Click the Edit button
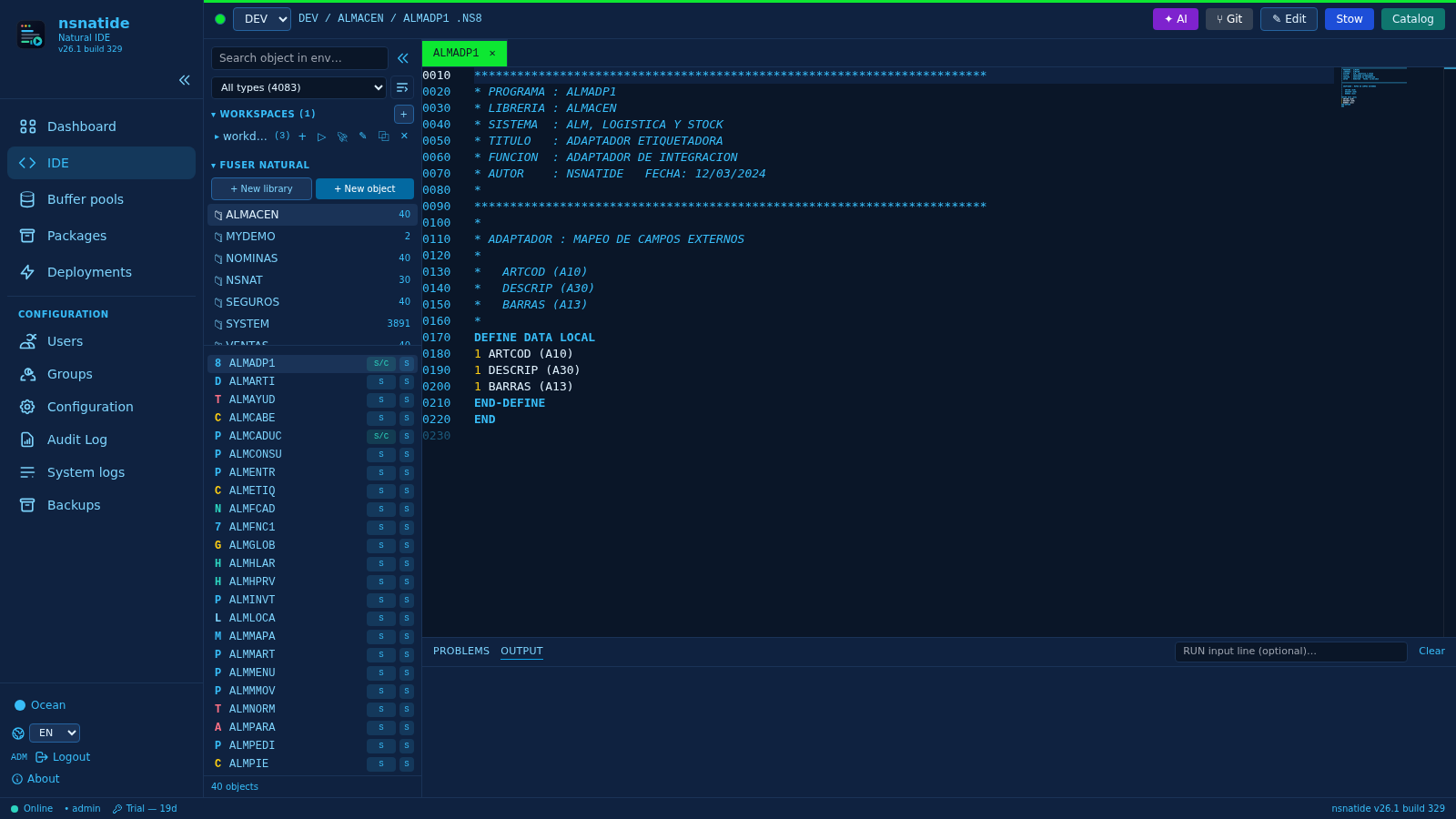Screen dimensions: 1456x819 point(1289,19)
